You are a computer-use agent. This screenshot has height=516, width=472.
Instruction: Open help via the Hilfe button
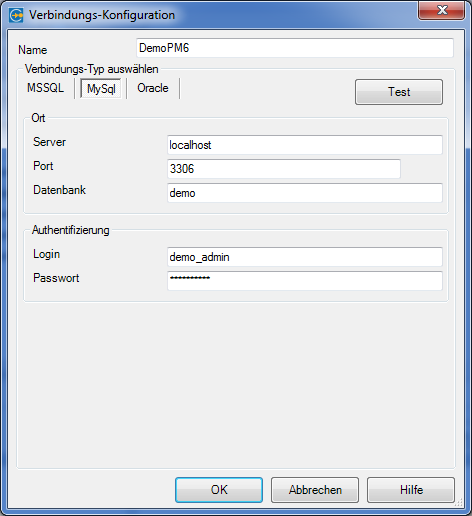pyautogui.click(x=411, y=490)
